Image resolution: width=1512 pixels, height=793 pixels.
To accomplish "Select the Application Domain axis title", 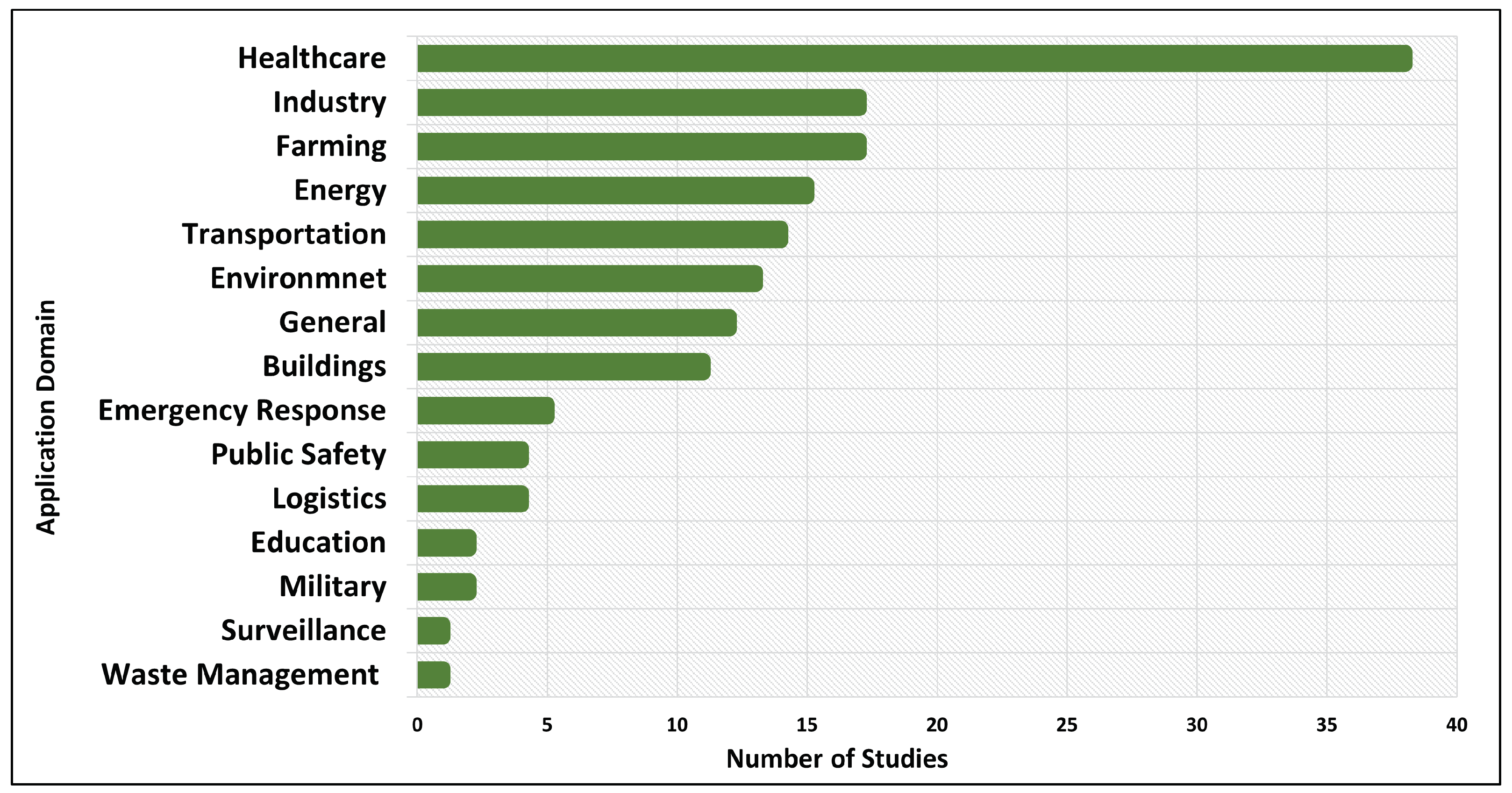I will point(46,417).
